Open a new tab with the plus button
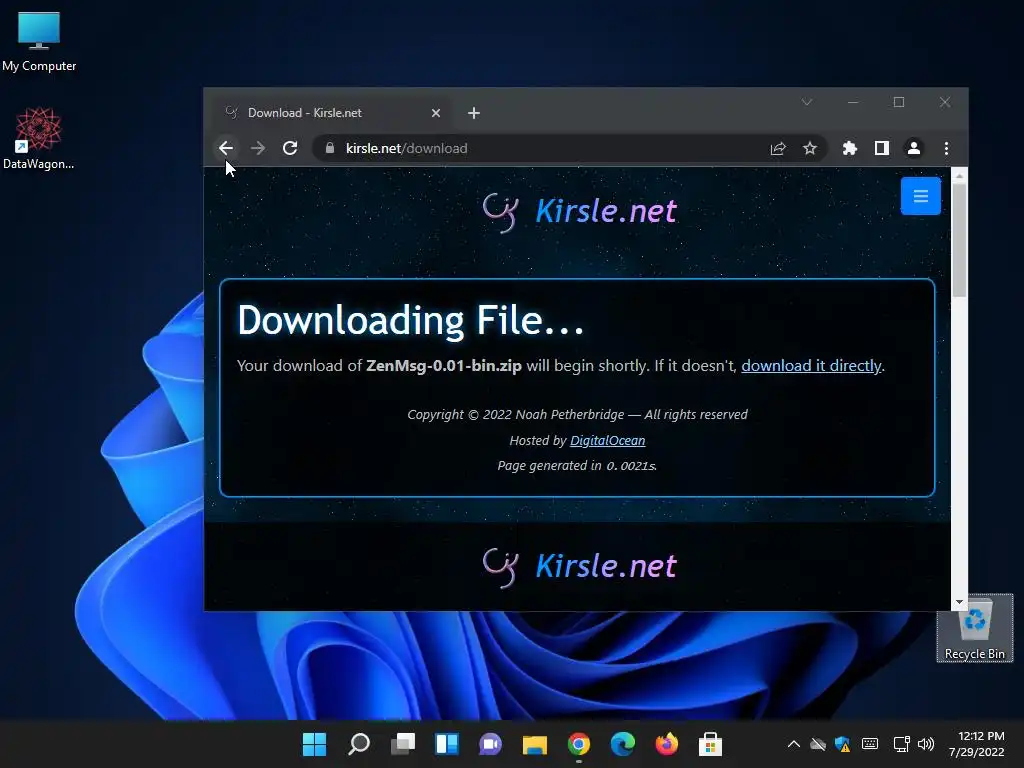Viewport: 1024px width, 768px height. (474, 113)
